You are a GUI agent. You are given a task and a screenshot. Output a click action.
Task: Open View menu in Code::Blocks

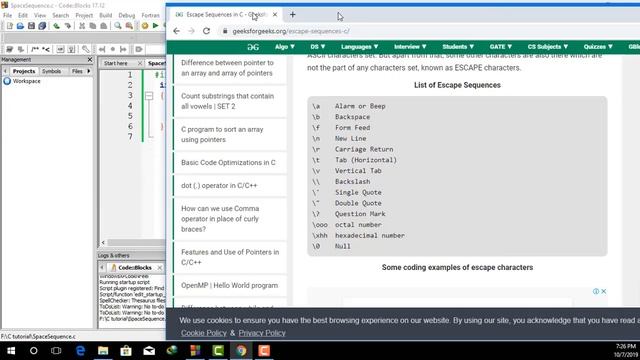(40, 15)
